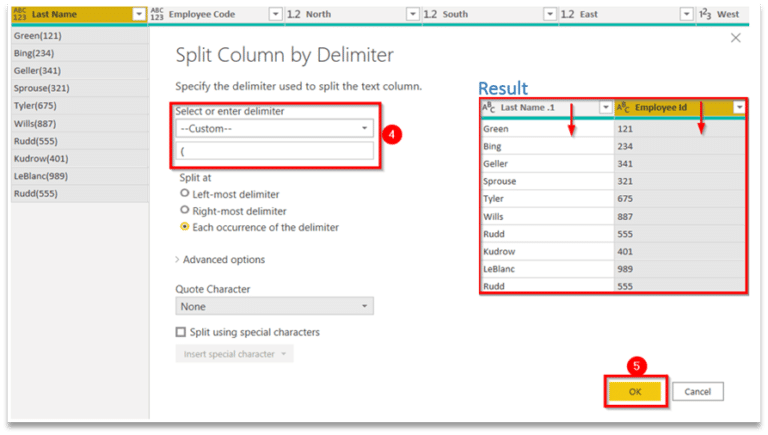Click the 887 cell in result table

tap(680, 217)
